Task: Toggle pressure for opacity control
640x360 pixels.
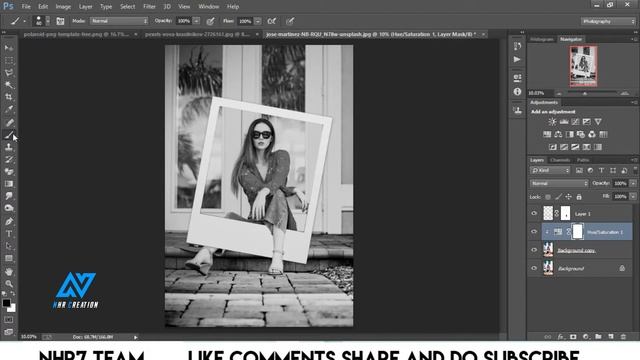Action: 211,21
